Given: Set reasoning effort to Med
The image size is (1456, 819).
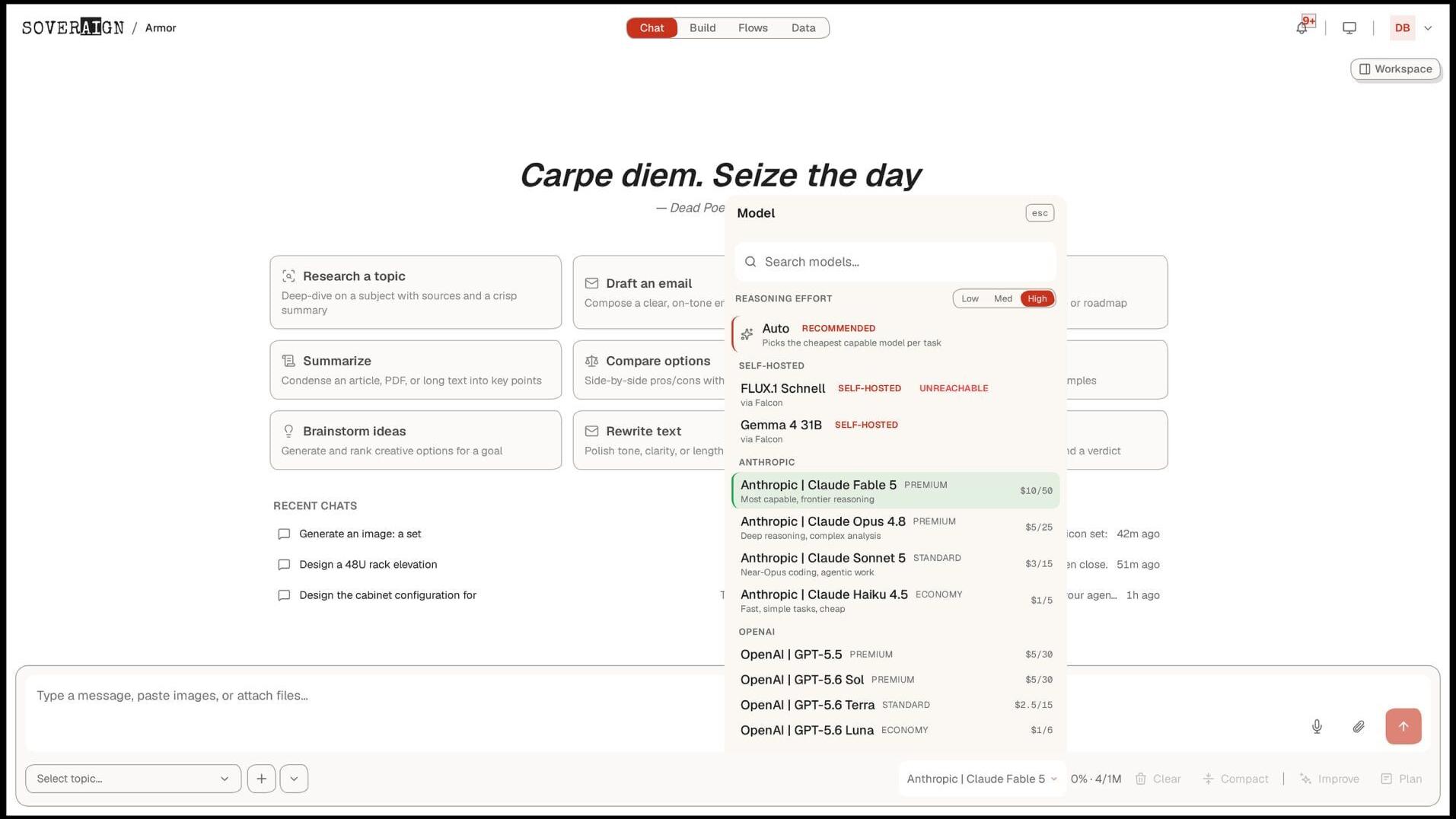Looking at the screenshot, I should pyautogui.click(x=1002, y=298).
